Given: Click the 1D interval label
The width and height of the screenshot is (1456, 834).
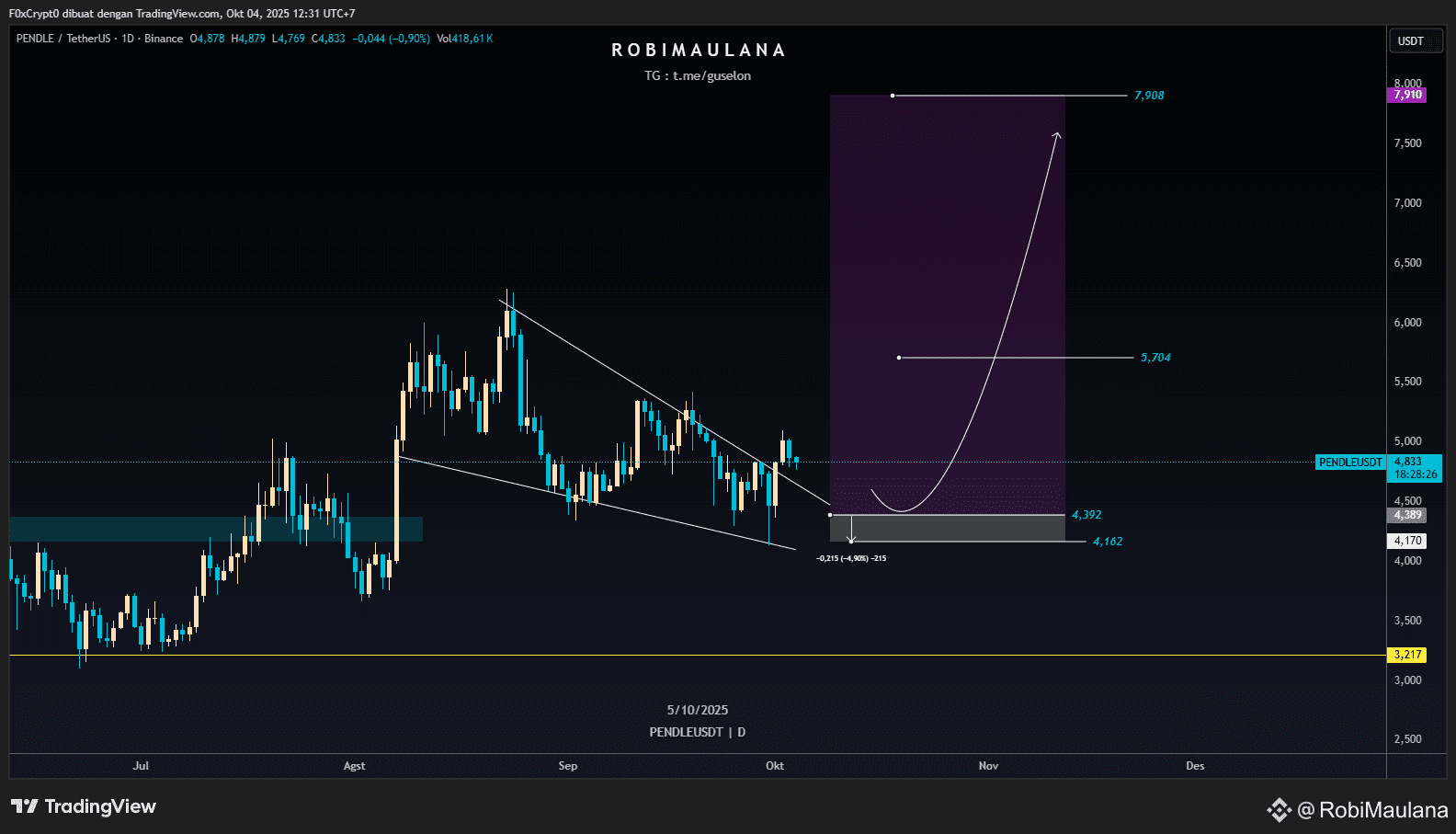Looking at the screenshot, I should tap(128, 39).
